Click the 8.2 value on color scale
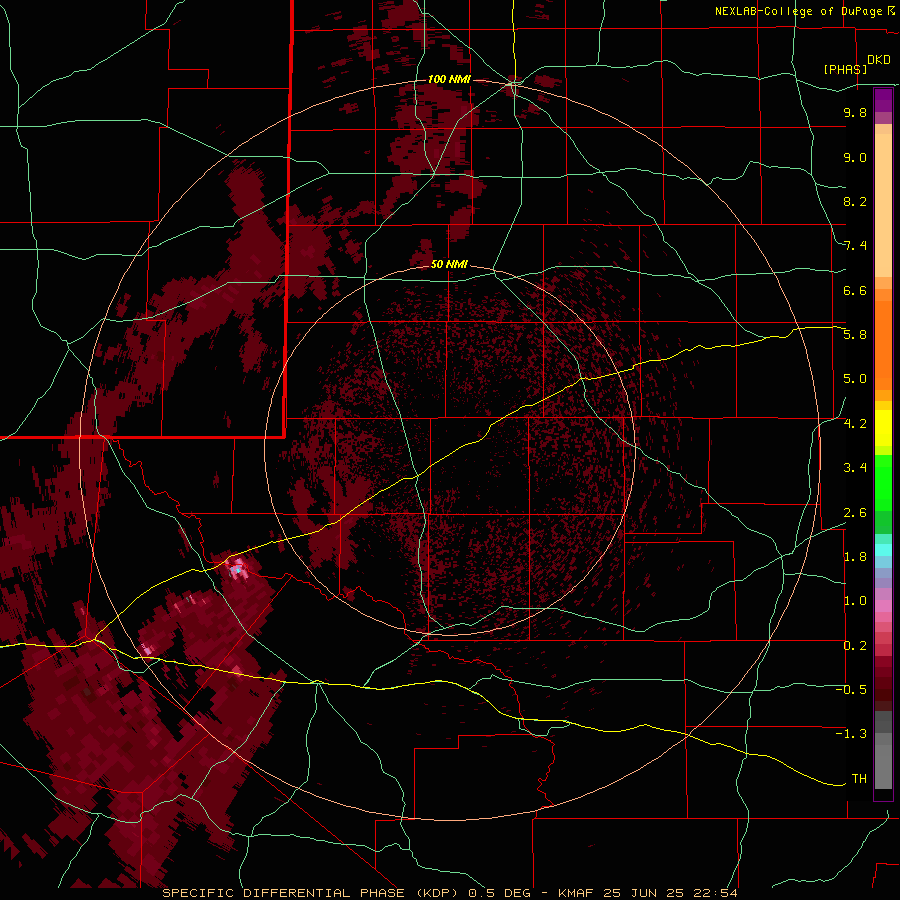The width and height of the screenshot is (900, 900). 855,201
